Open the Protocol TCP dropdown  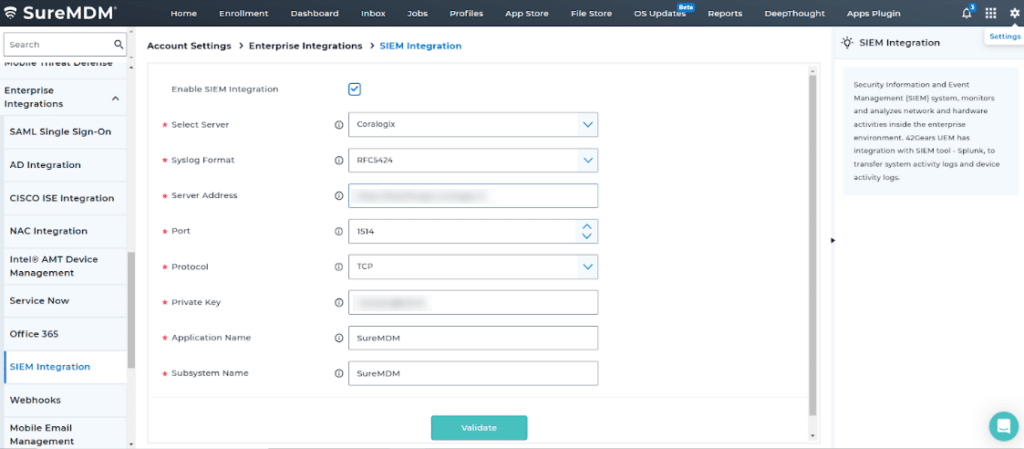click(x=473, y=266)
